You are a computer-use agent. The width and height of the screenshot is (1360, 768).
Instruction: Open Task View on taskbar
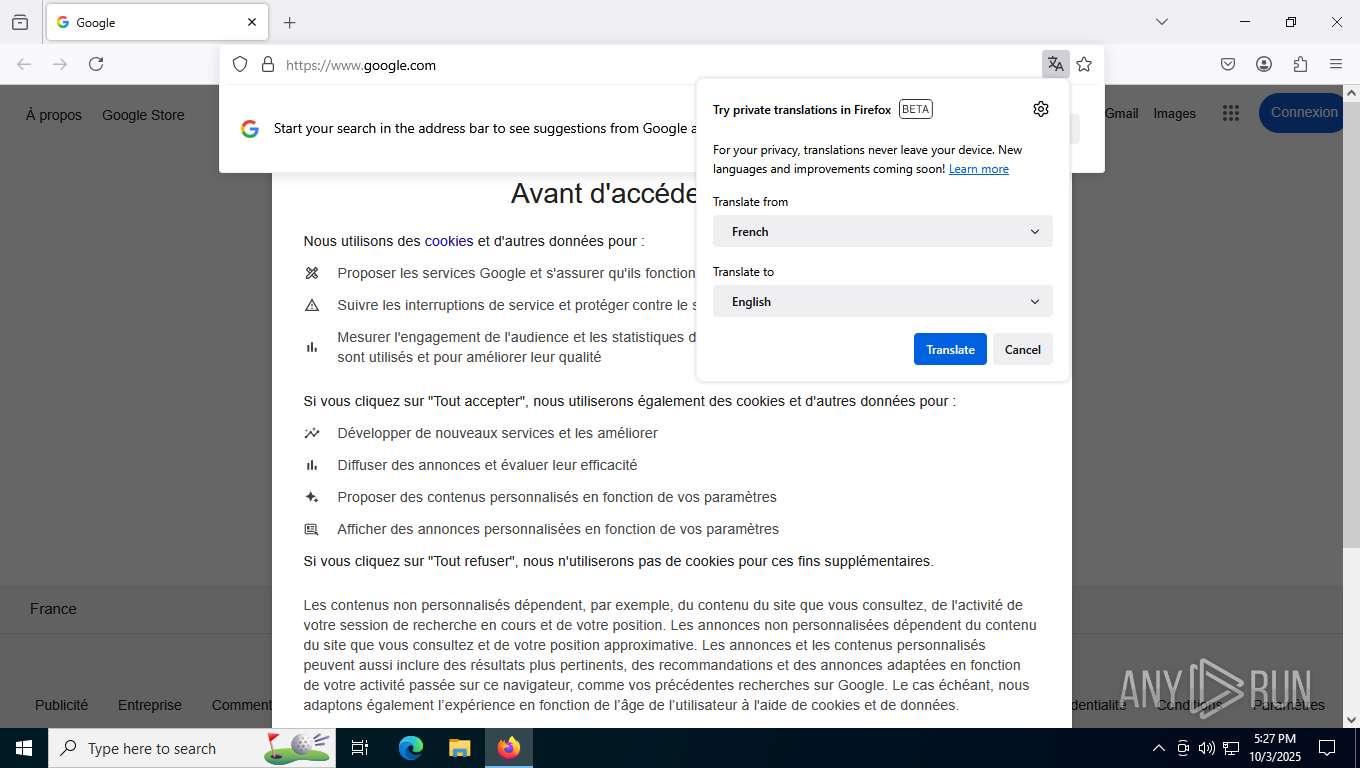[360, 748]
